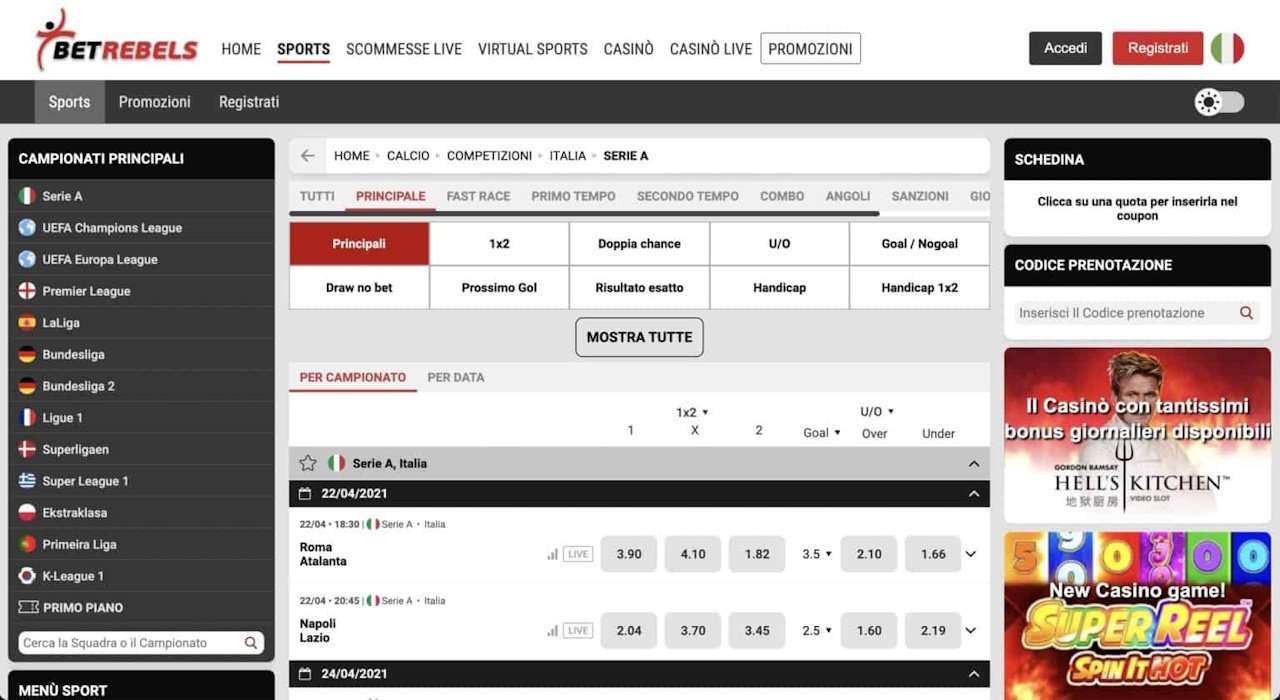Open the 2.5 goal line dropdown for Napoli Lazio
The height and width of the screenshot is (700, 1280).
tap(817, 631)
